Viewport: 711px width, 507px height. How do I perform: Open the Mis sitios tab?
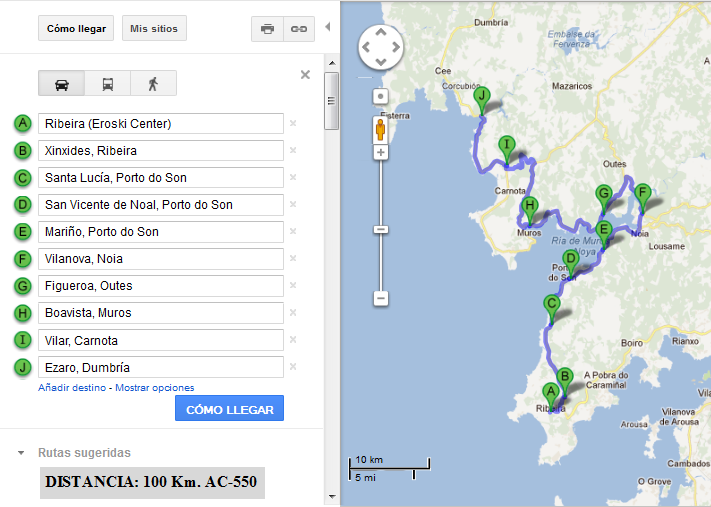click(154, 29)
